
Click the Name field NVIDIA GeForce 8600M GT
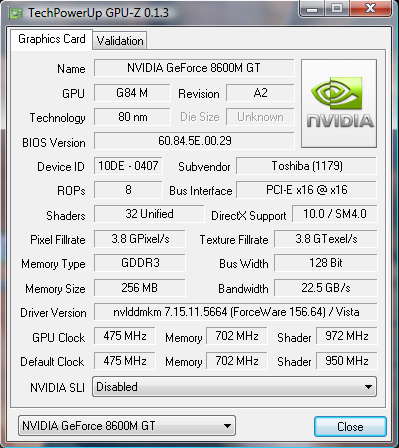click(x=194, y=68)
